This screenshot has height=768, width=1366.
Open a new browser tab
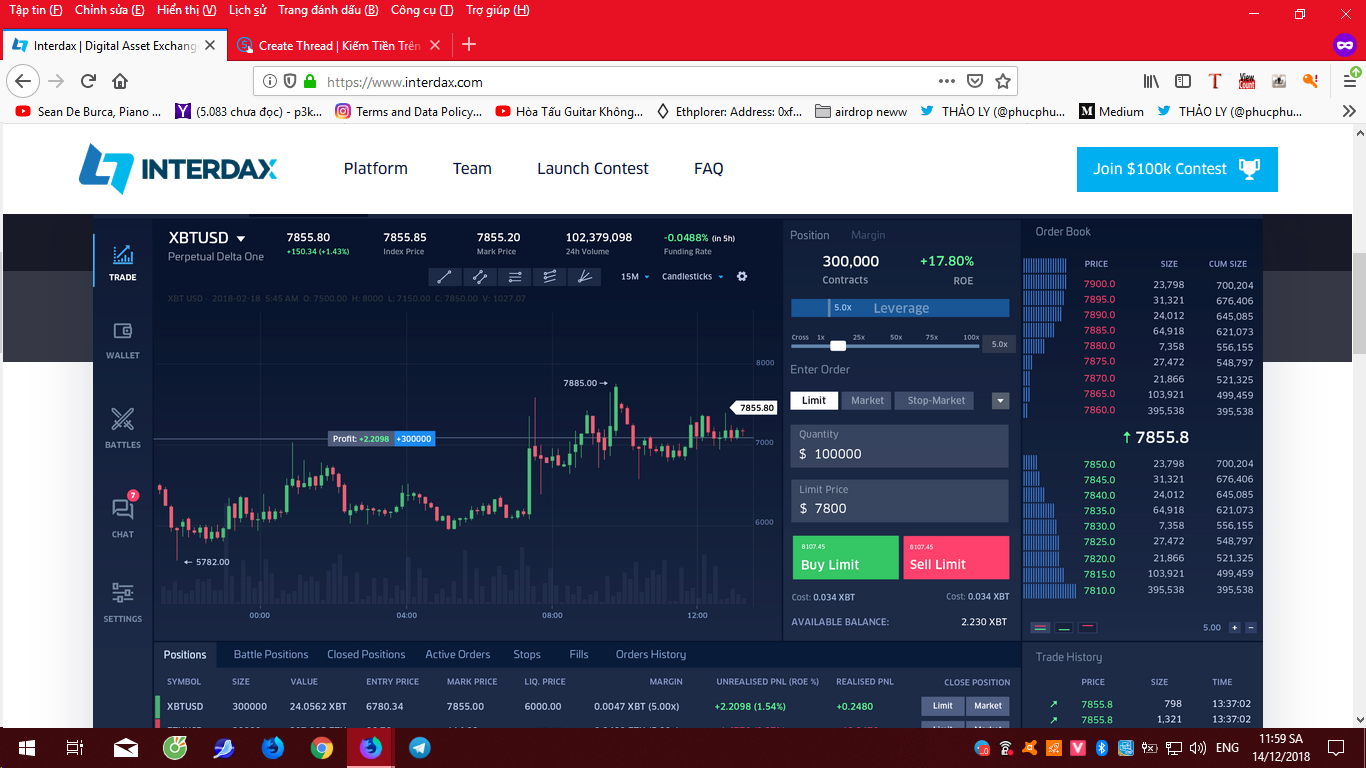coord(469,45)
